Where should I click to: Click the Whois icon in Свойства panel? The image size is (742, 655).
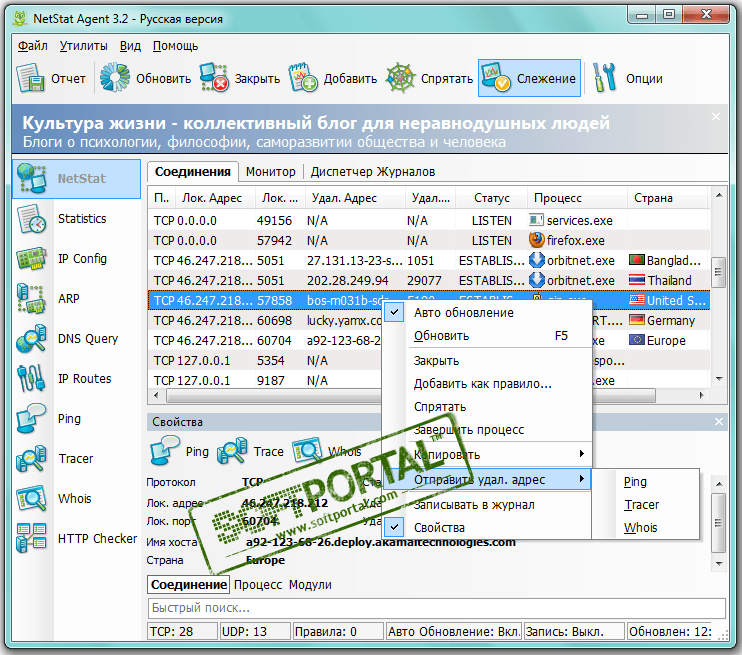[307, 451]
